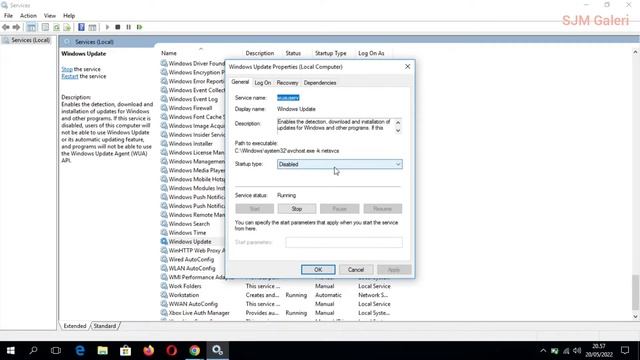Viewport: 640px width, 360px height.
Task: Sort by the Log On As column header
Action: click(x=371, y=53)
